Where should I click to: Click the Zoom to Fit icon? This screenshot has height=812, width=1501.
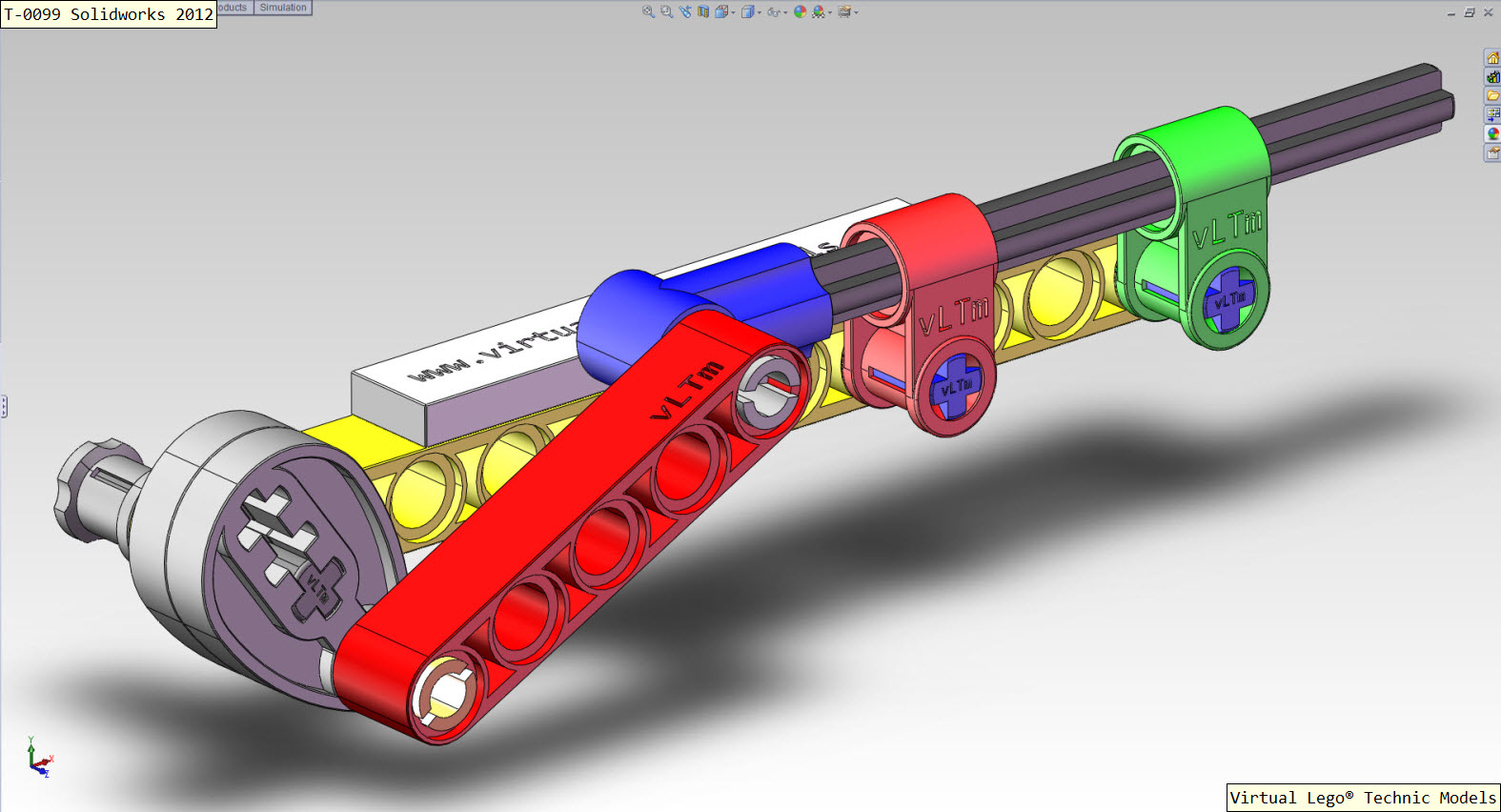(648, 11)
